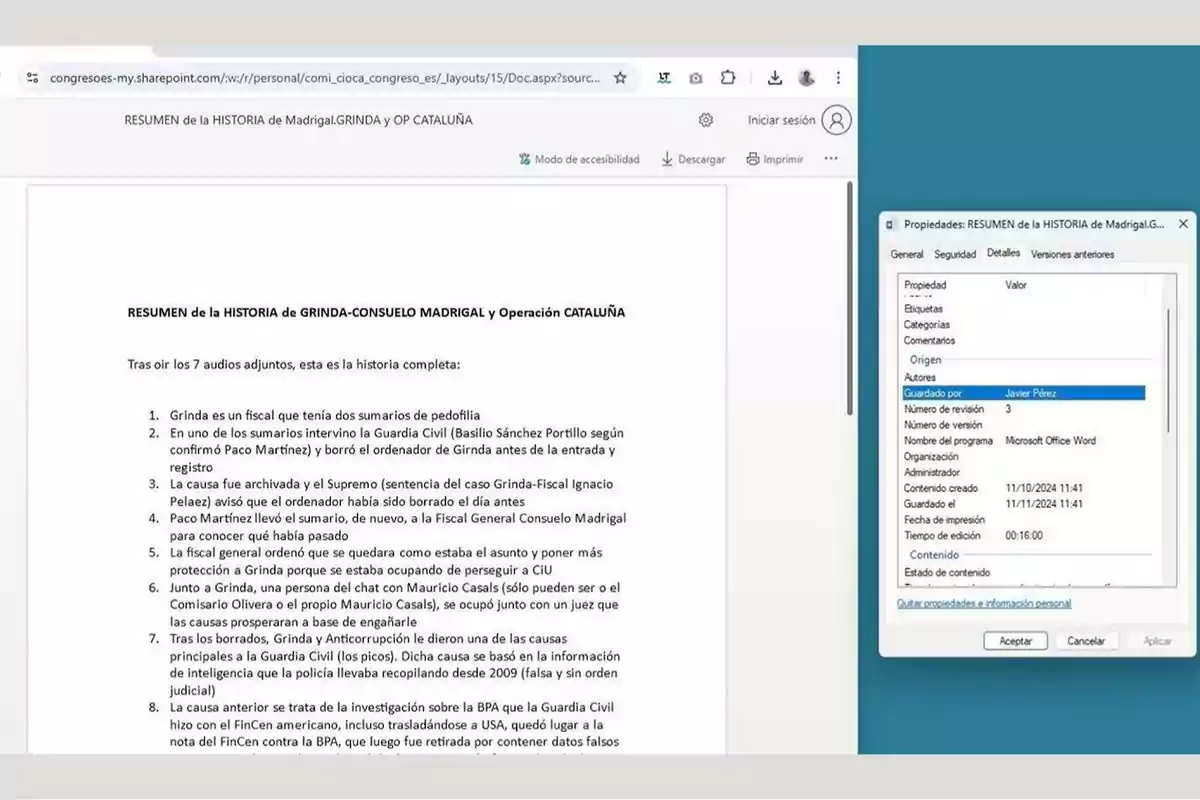Click the Propiedad column header
This screenshot has height=800, width=1200.
pyautogui.click(x=925, y=285)
